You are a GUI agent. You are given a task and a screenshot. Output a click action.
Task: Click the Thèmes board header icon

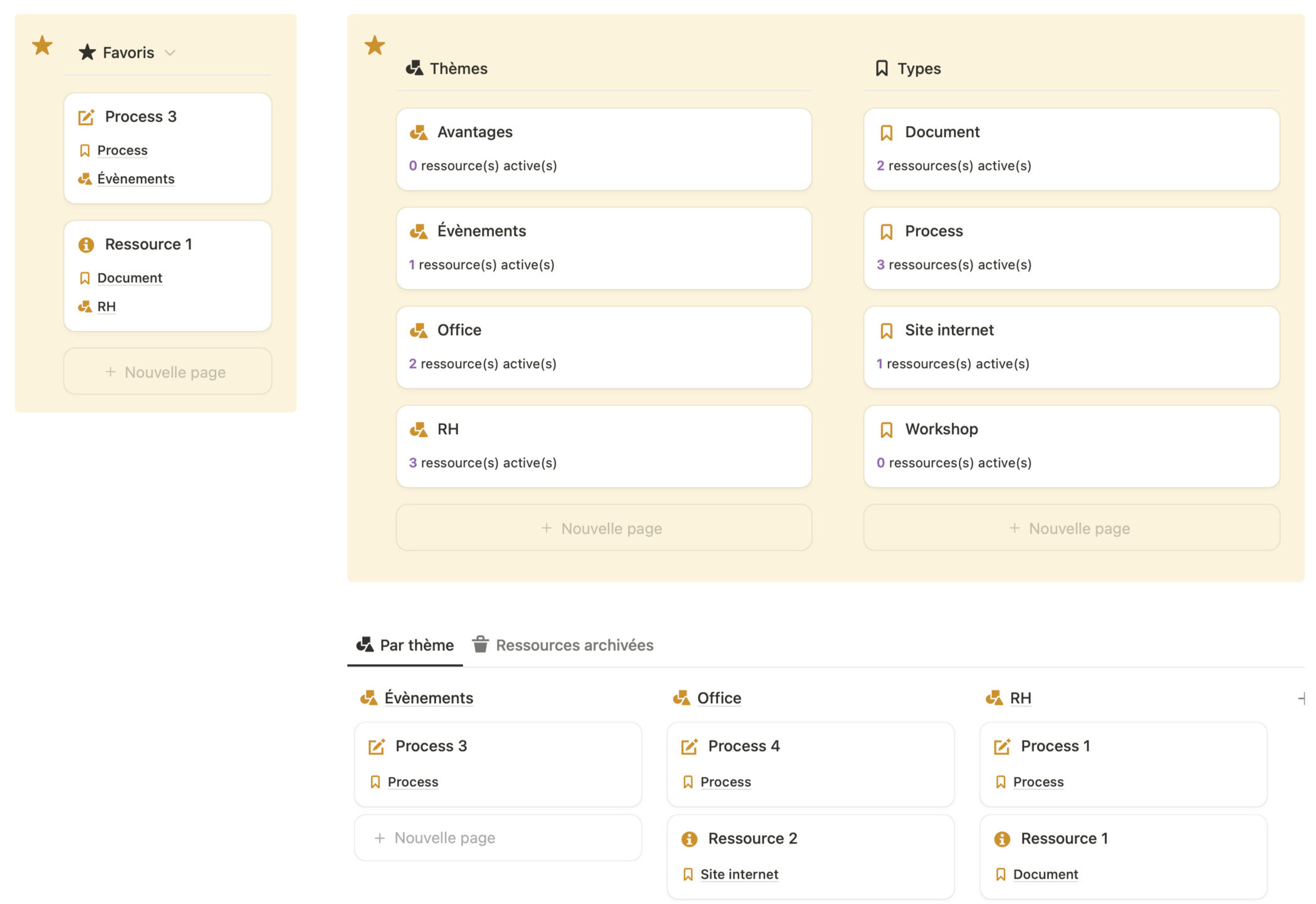[x=415, y=68]
